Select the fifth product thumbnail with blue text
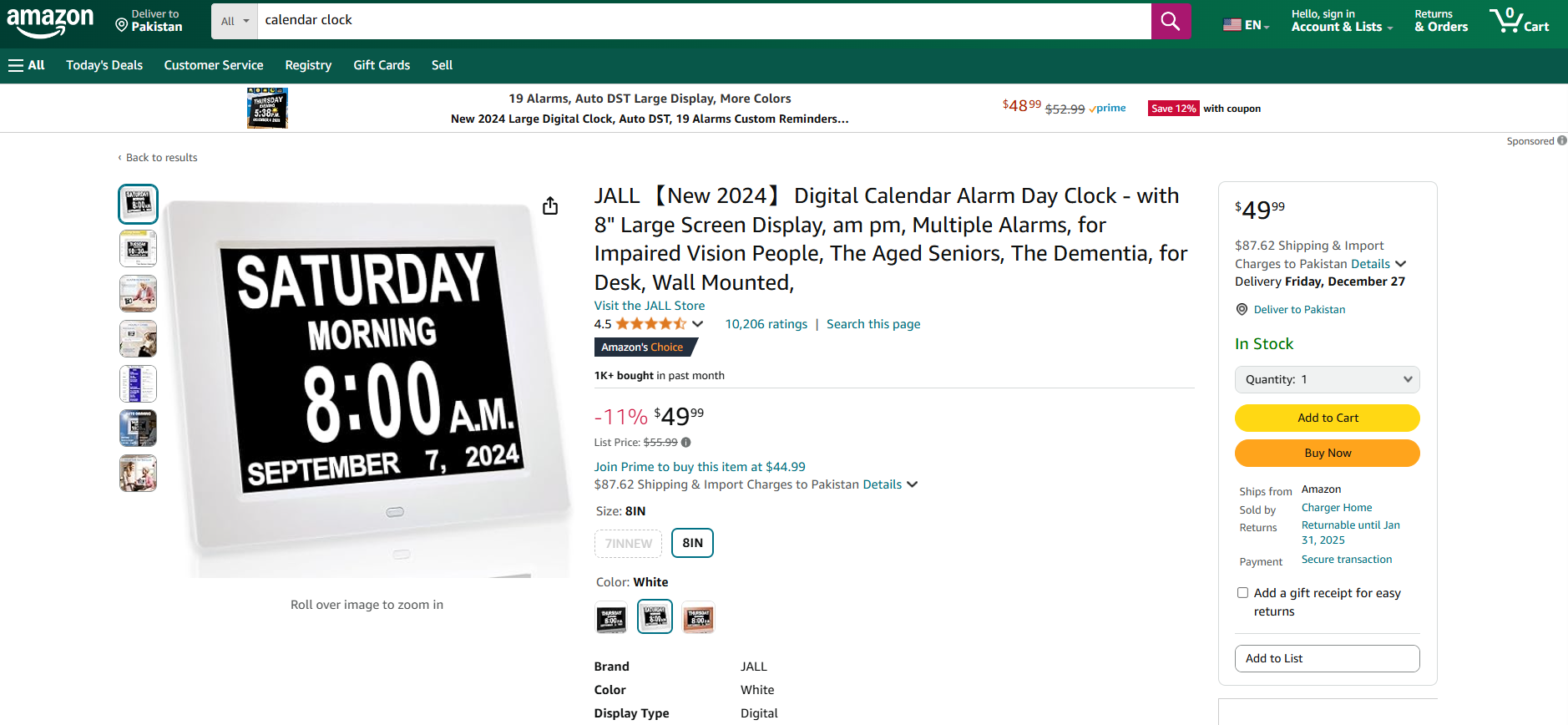This screenshot has width=1568, height=725. click(x=138, y=383)
